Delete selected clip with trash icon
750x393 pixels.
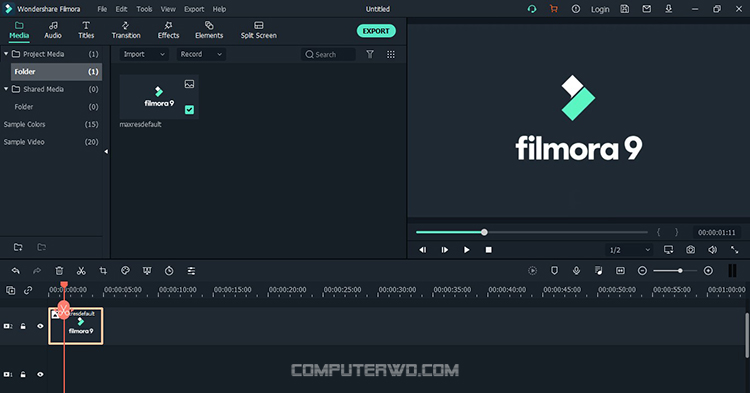pos(59,271)
